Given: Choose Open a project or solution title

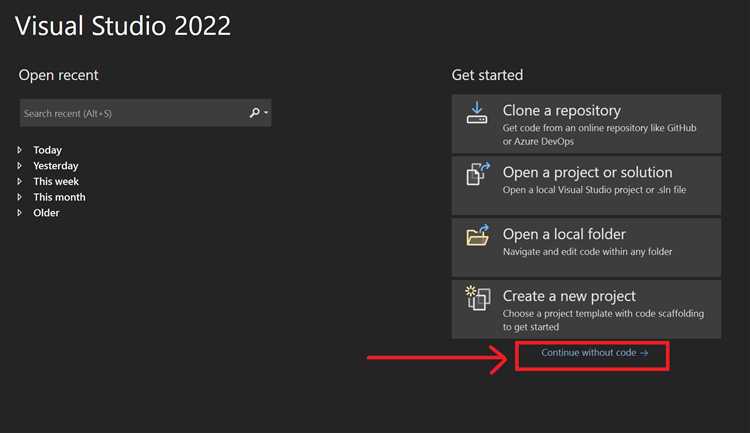Looking at the screenshot, I should [587, 172].
